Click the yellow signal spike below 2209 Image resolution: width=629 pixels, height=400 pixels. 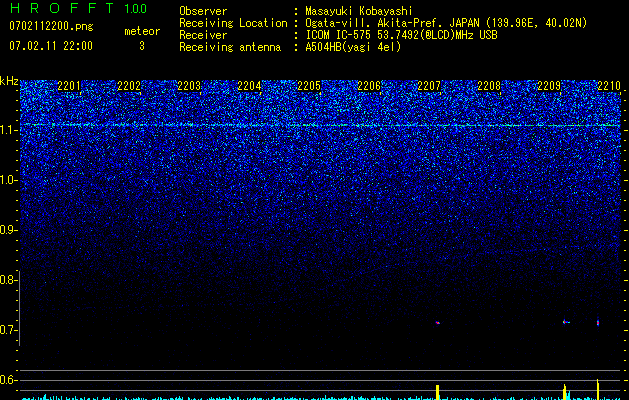pos(565,392)
